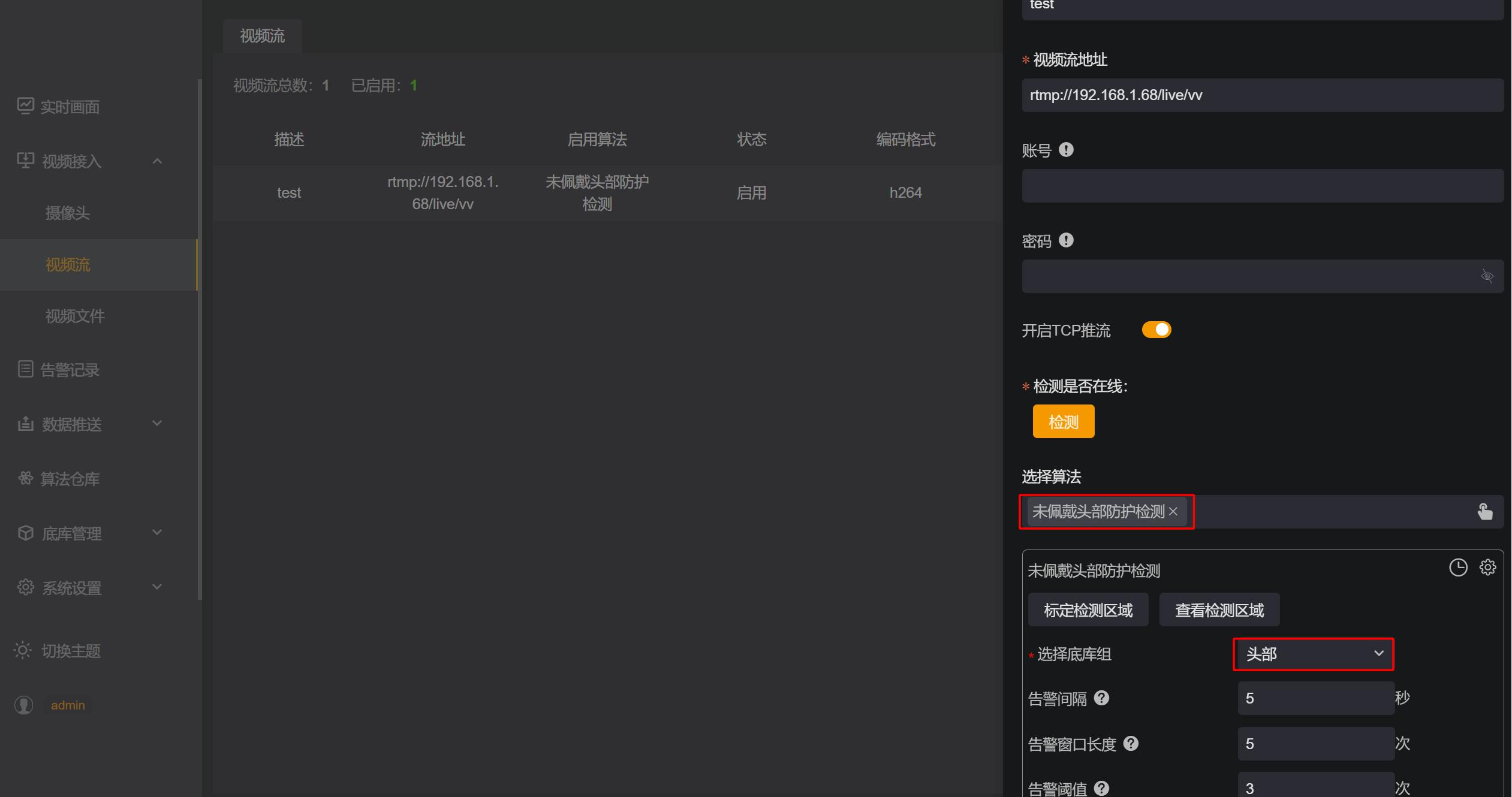This screenshot has width=1512, height=797.
Task: Open algorithm settings gear icon
Action: (1487, 567)
